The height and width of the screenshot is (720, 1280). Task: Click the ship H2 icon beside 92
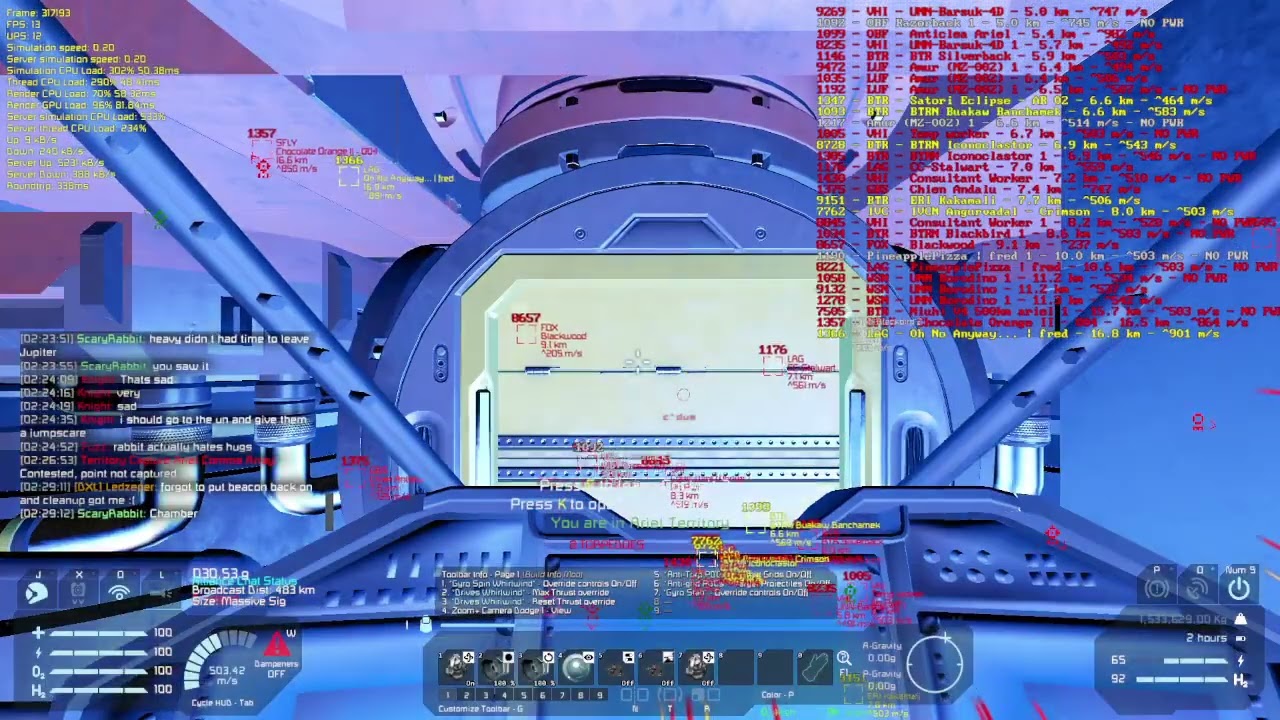click(1240, 680)
